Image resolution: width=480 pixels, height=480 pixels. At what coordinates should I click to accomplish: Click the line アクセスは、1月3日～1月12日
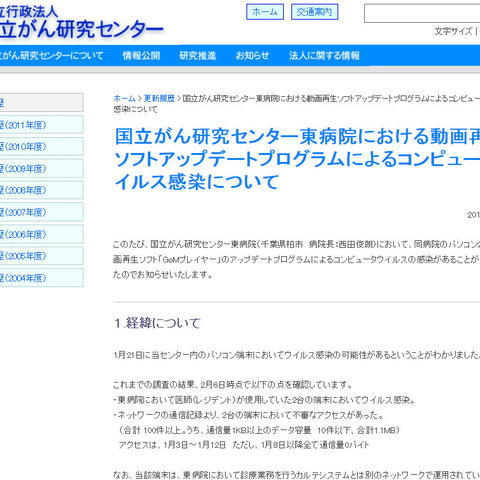coord(244,445)
